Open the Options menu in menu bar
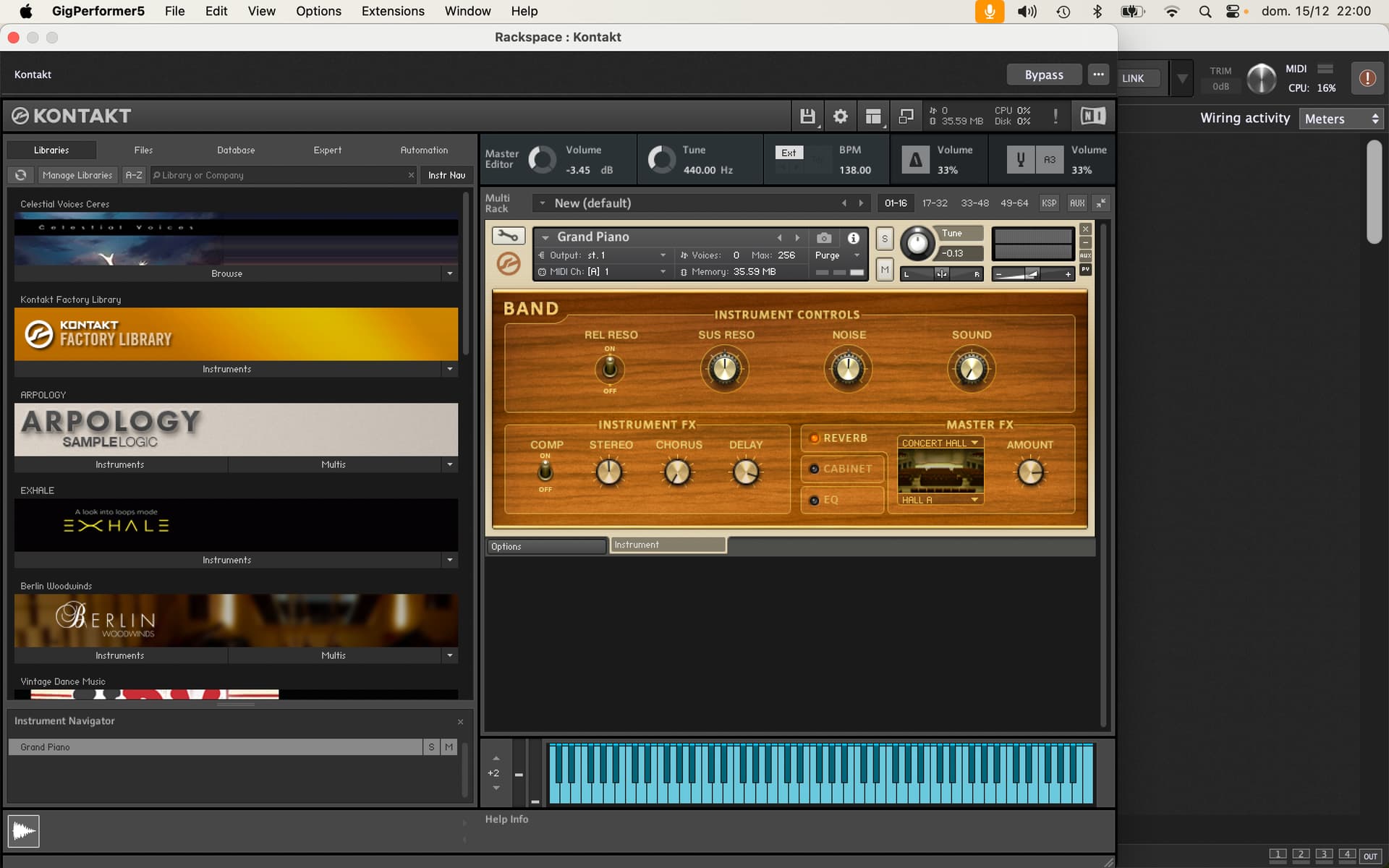 point(318,12)
